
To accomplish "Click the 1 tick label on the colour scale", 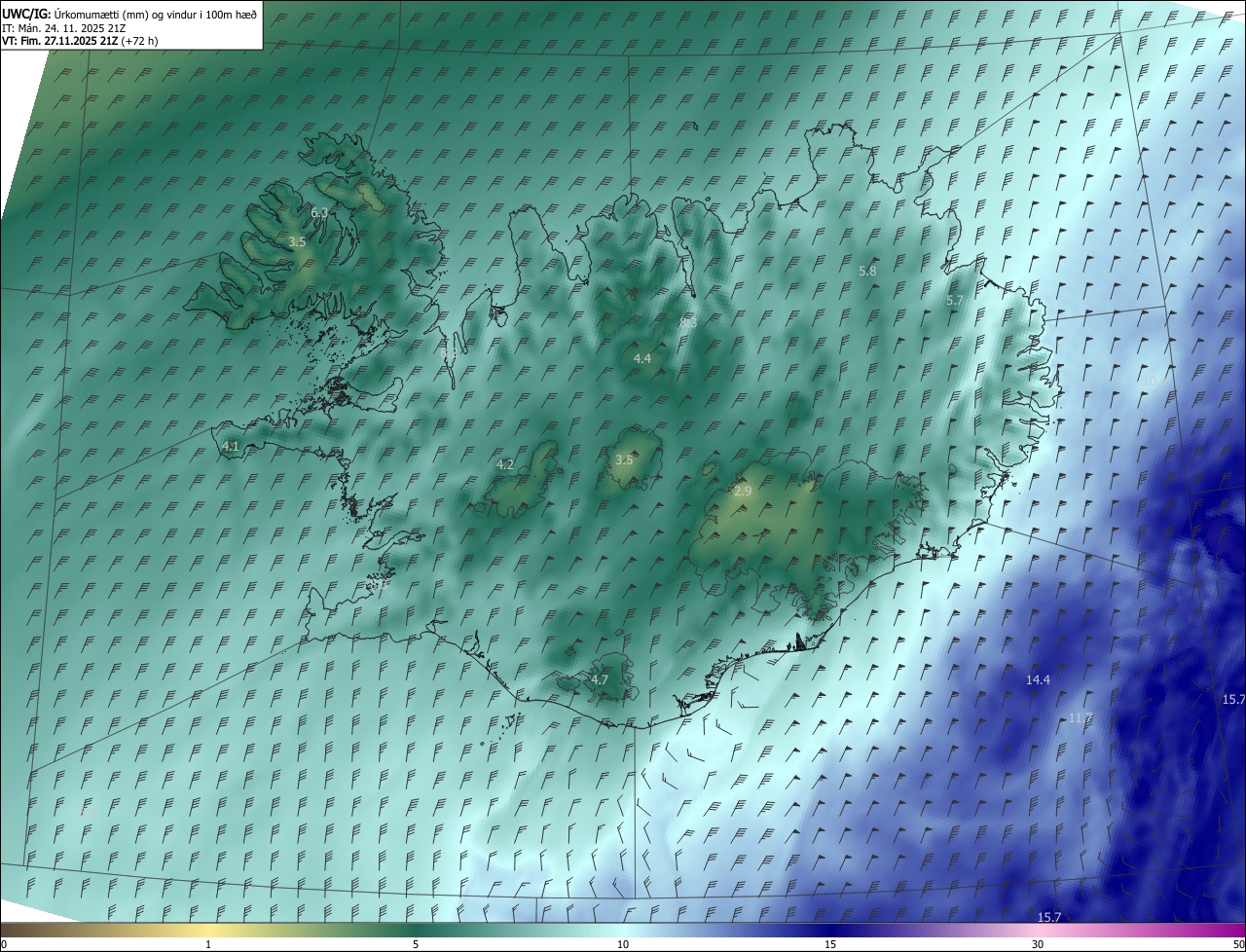I will click(x=208, y=944).
